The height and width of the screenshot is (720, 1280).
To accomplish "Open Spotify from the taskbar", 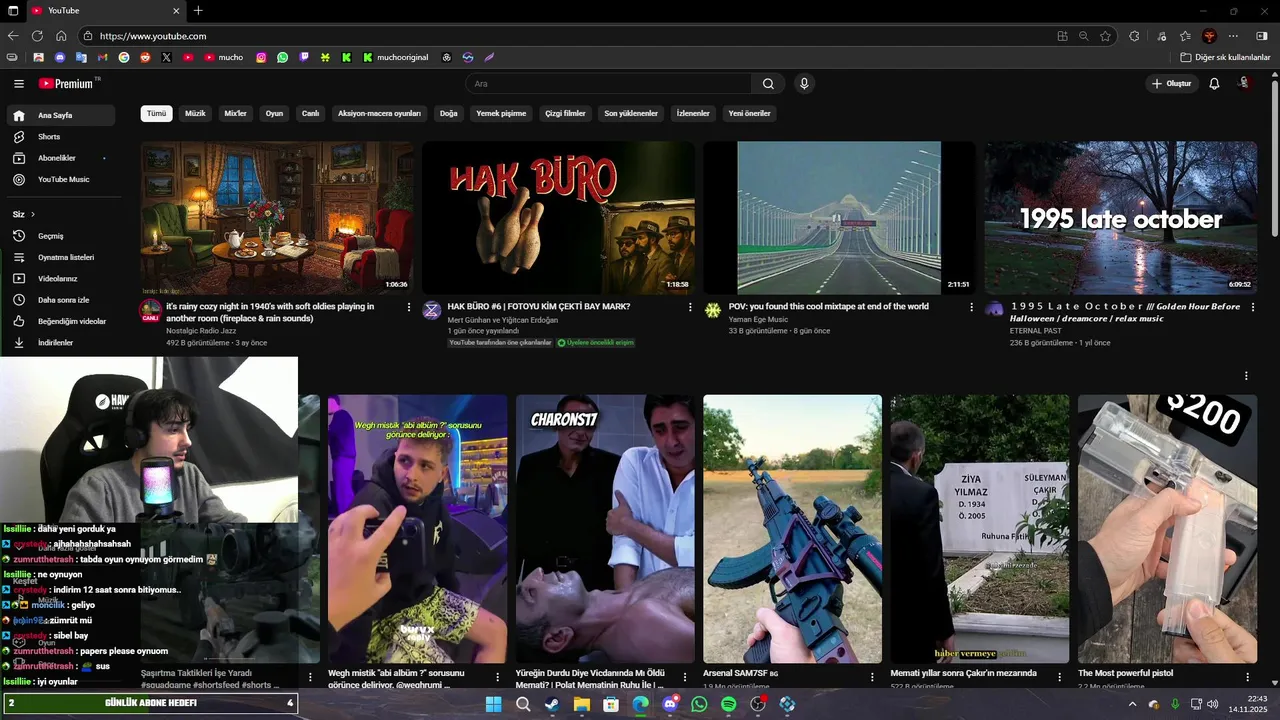I will click(x=728, y=705).
